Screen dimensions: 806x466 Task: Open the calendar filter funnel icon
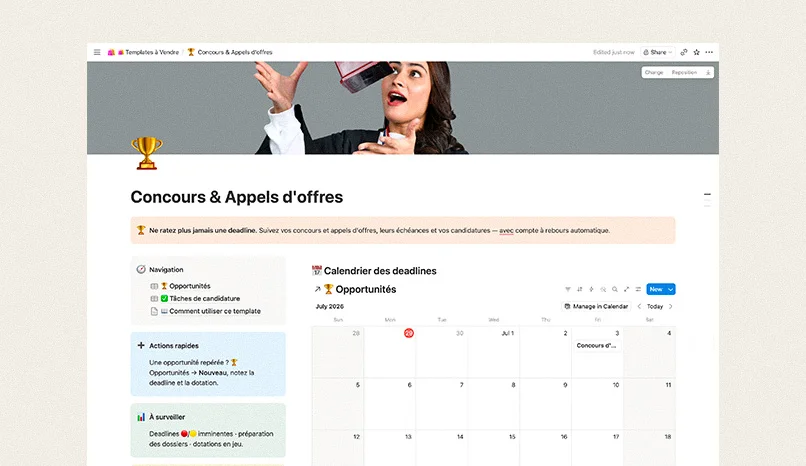567,289
